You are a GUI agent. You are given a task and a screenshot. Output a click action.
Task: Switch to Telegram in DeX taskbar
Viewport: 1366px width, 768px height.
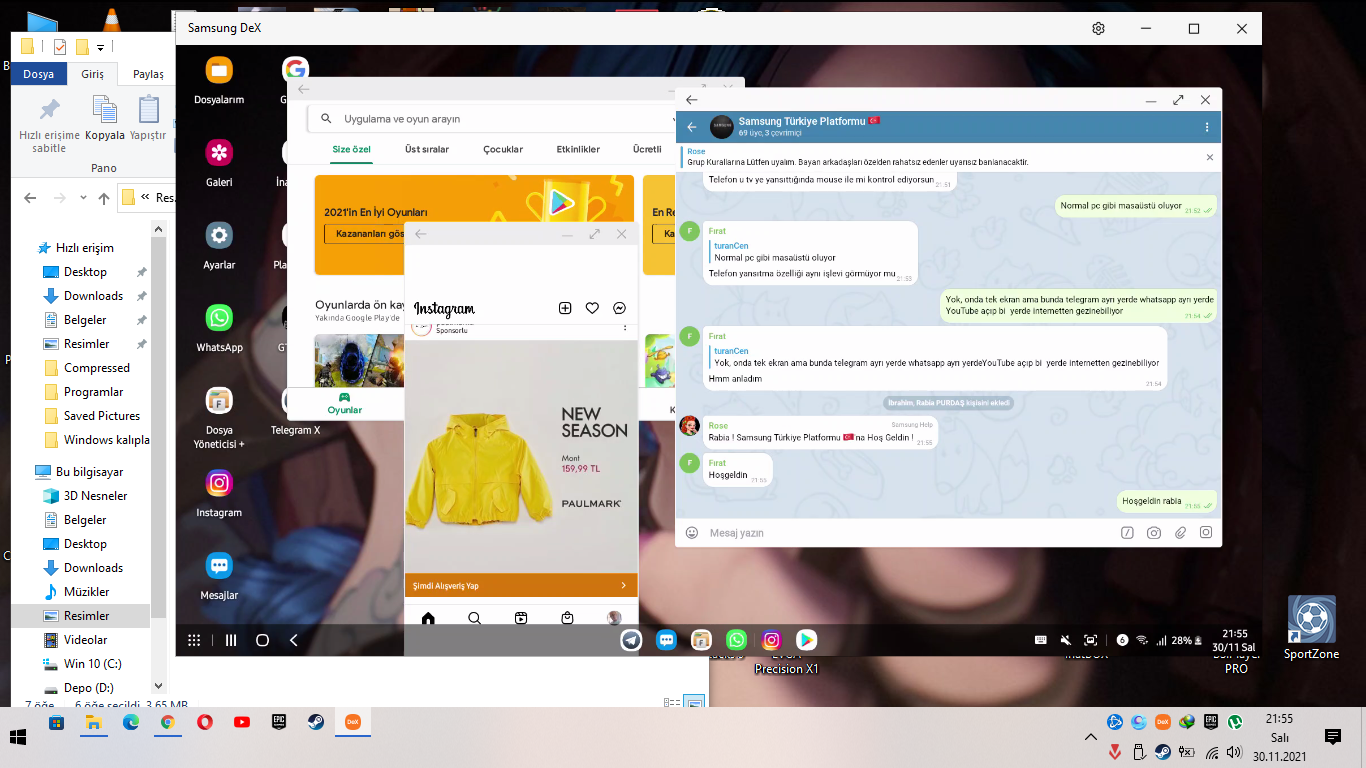[x=631, y=640]
